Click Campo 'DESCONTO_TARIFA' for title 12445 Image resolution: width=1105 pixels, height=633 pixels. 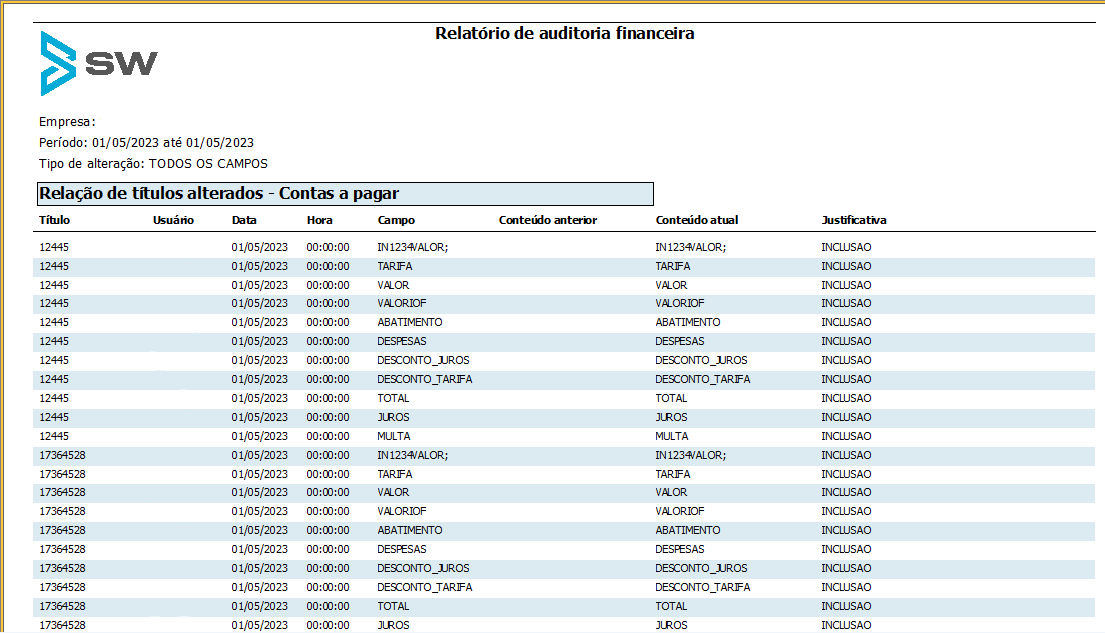click(x=424, y=379)
